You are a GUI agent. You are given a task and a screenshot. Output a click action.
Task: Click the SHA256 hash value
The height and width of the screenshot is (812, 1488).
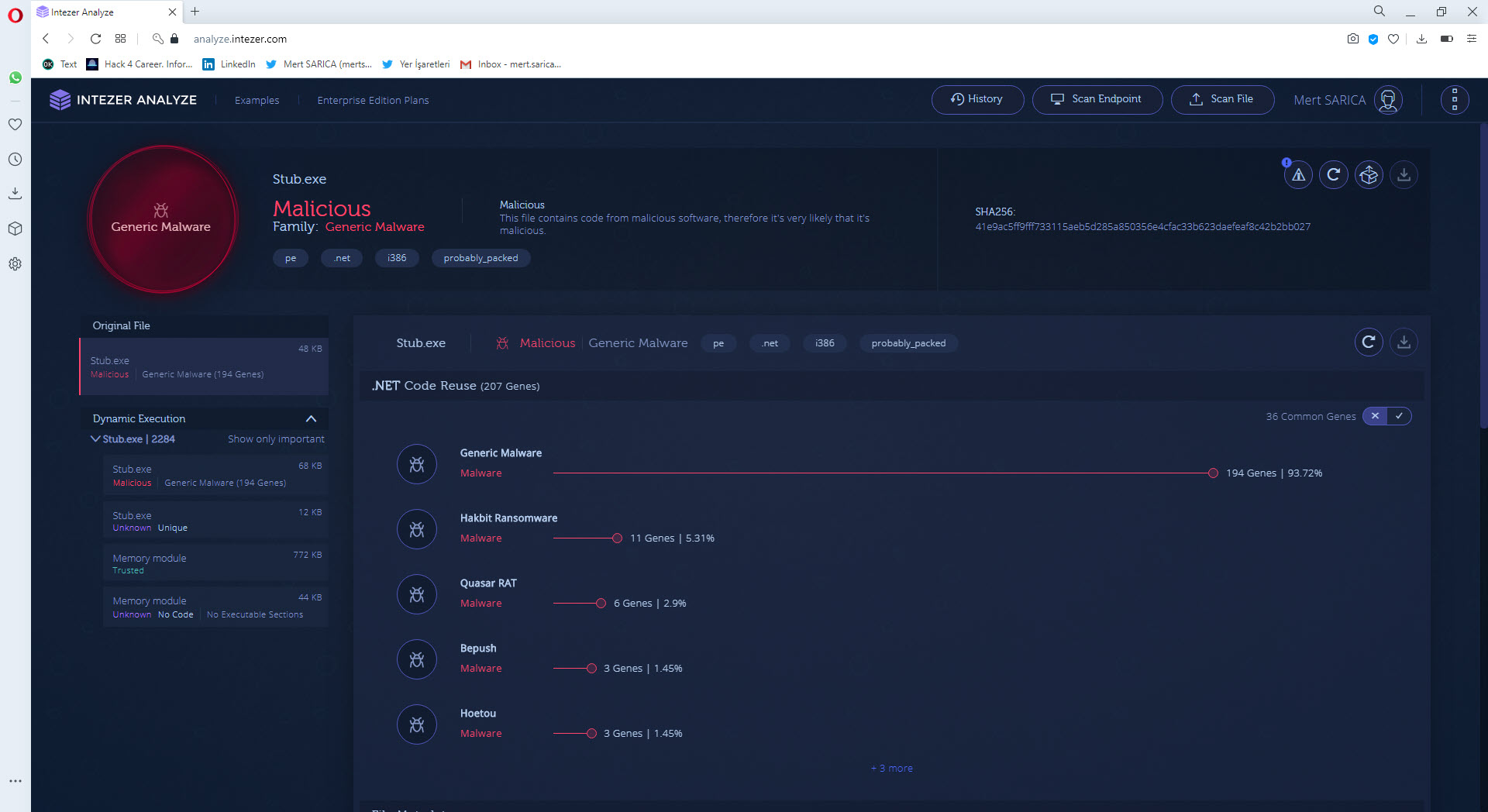coord(1142,226)
